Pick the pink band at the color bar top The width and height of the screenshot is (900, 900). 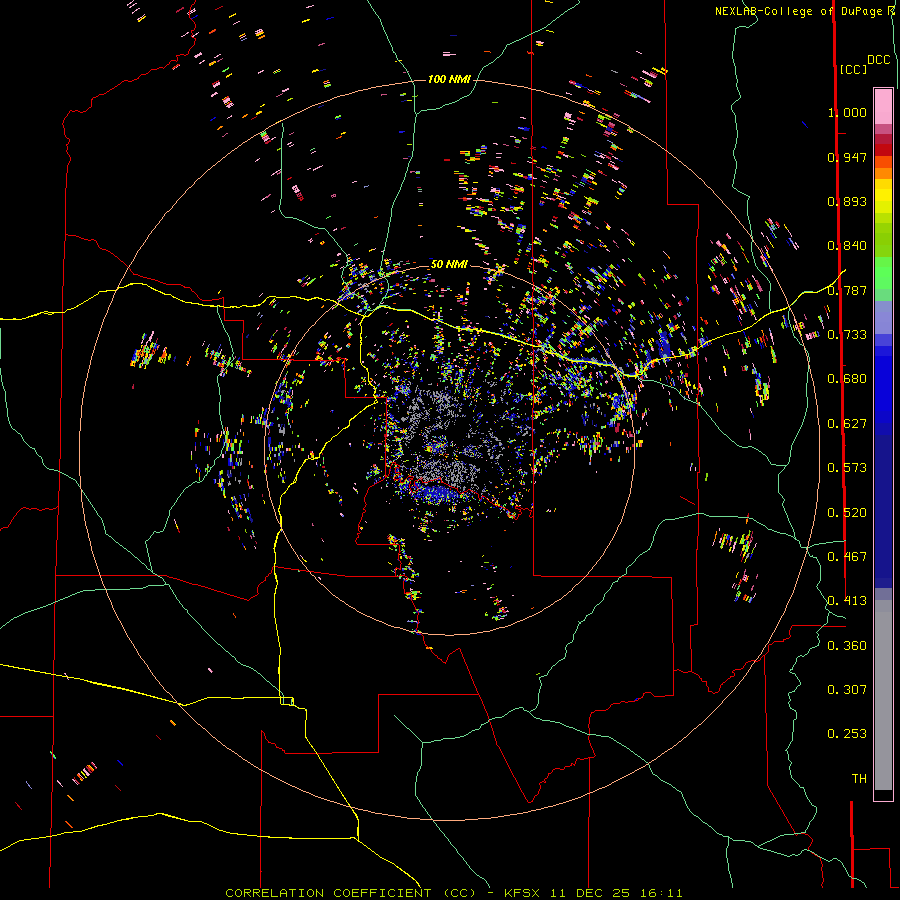click(x=883, y=107)
